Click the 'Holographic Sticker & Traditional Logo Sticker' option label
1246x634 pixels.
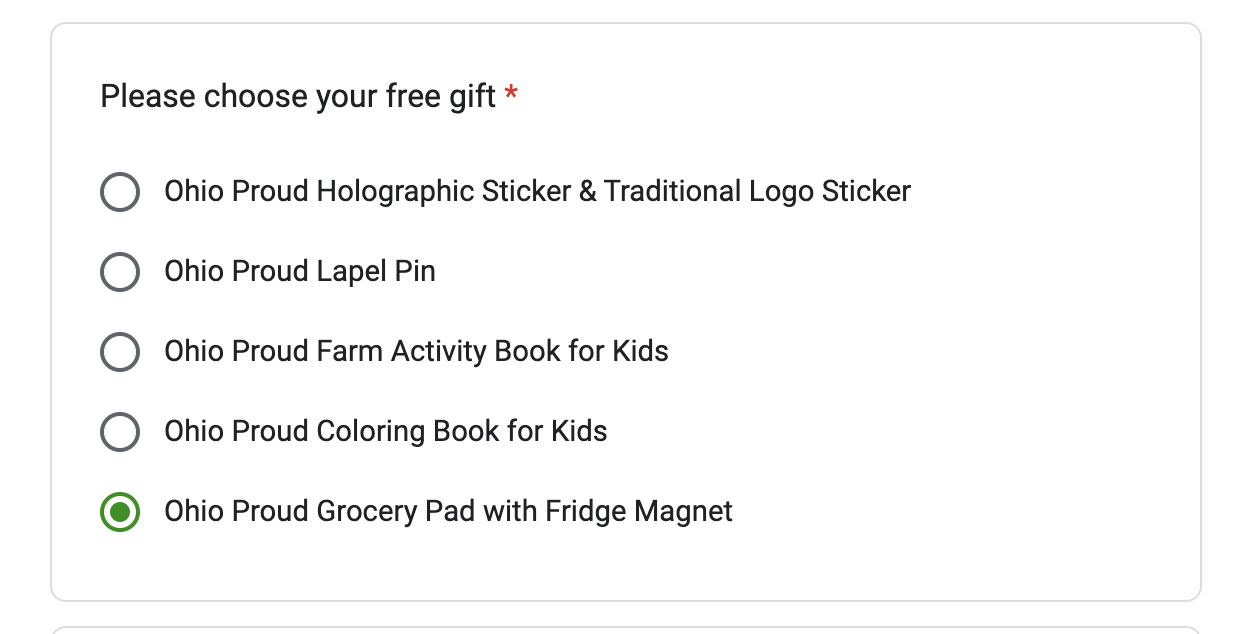(537, 192)
